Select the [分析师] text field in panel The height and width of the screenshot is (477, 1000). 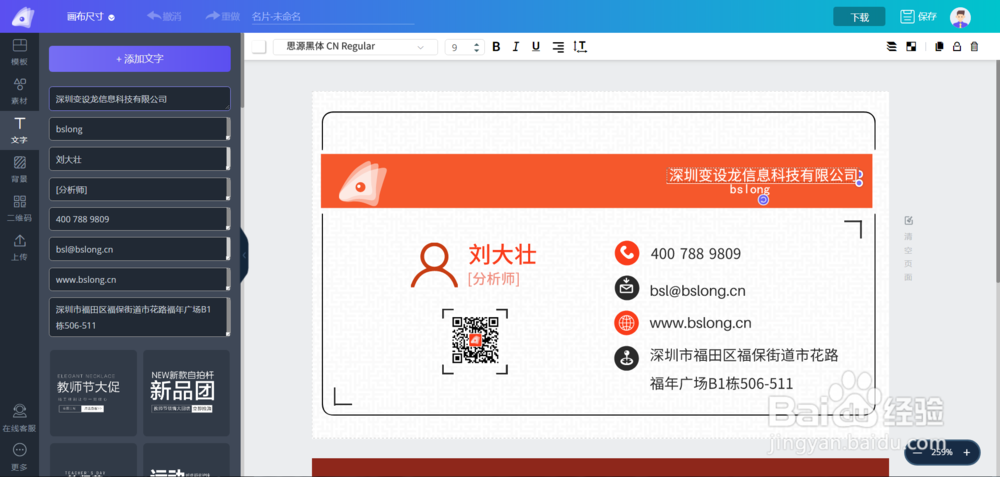[x=140, y=189]
